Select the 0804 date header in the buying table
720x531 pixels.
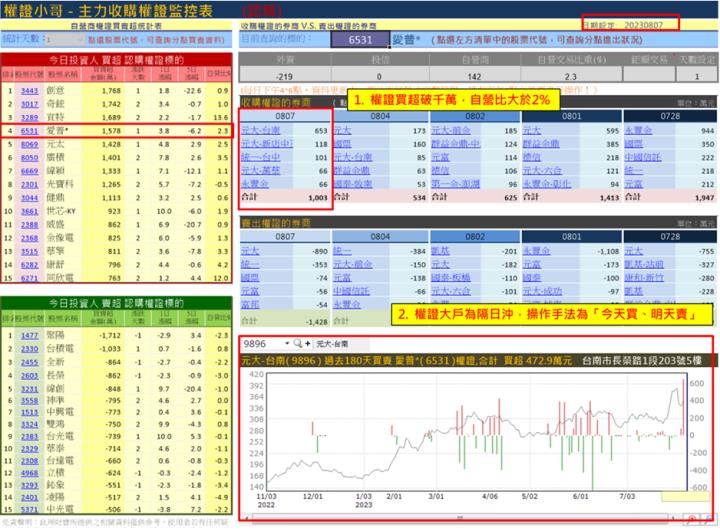click(x=380, y=116)
